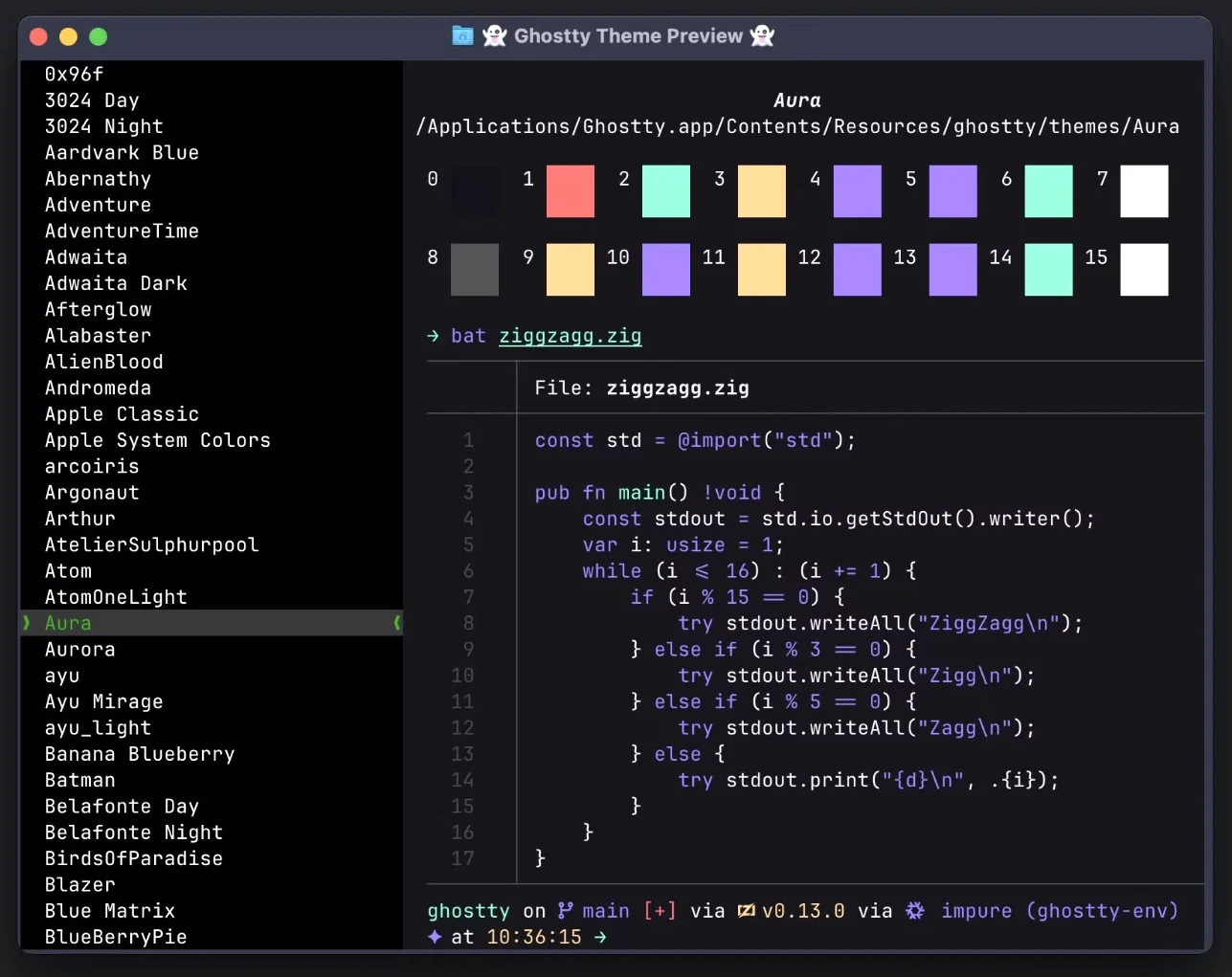
Task: Click the File: ziggzagg.zig header
Action: 641,389
